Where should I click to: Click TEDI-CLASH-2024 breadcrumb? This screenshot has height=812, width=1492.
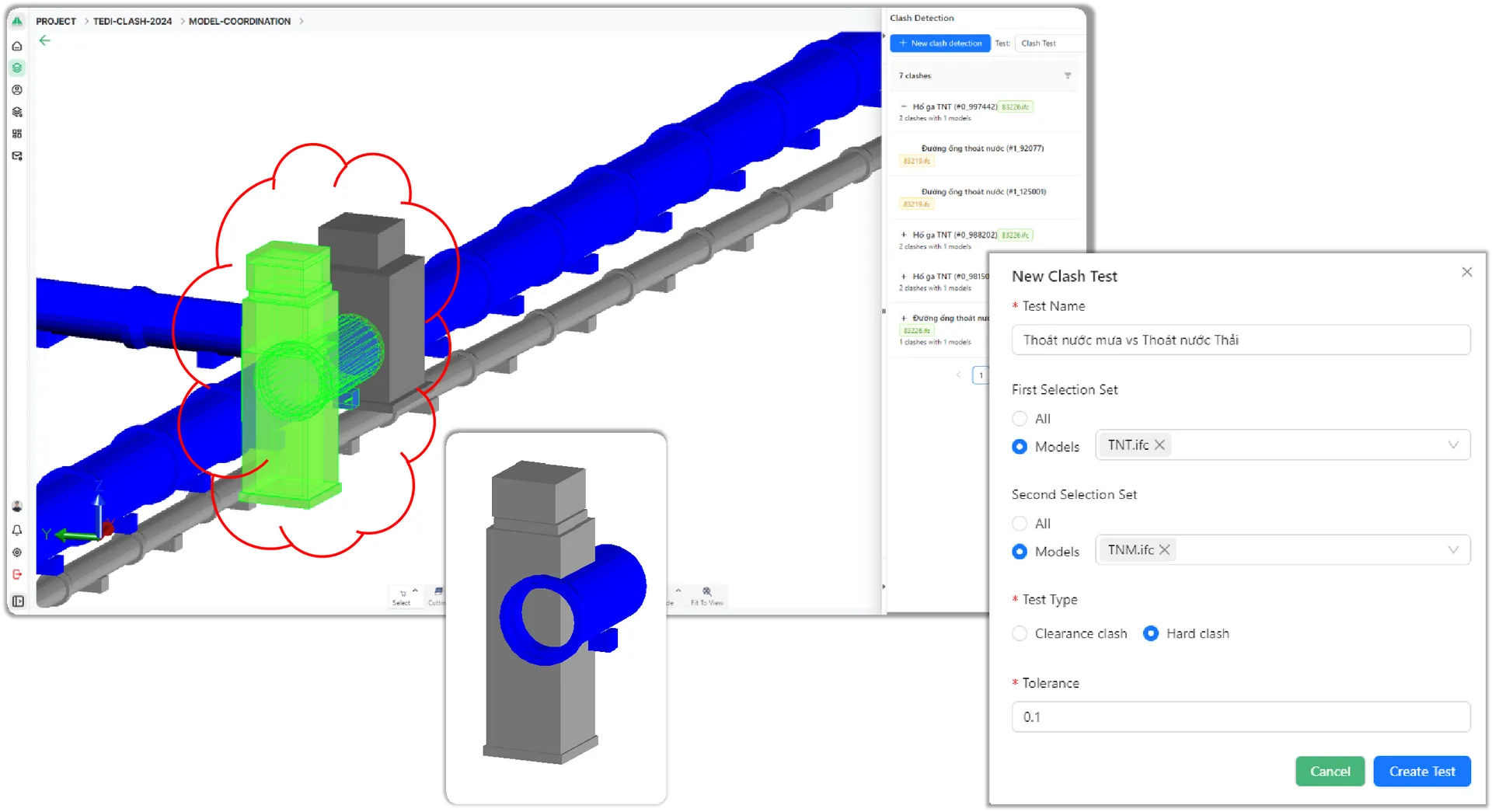tap(132, 22)
